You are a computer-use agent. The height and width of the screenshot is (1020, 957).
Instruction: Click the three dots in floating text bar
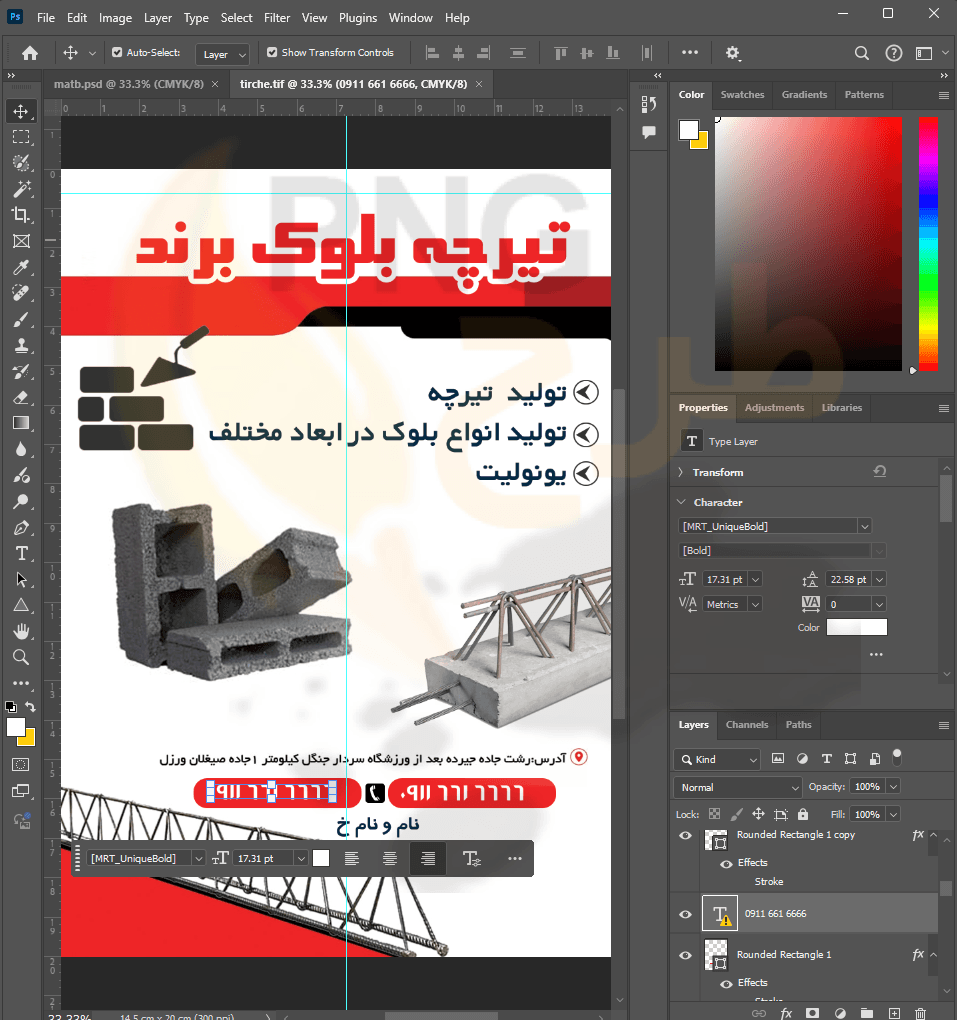point(515,859)
